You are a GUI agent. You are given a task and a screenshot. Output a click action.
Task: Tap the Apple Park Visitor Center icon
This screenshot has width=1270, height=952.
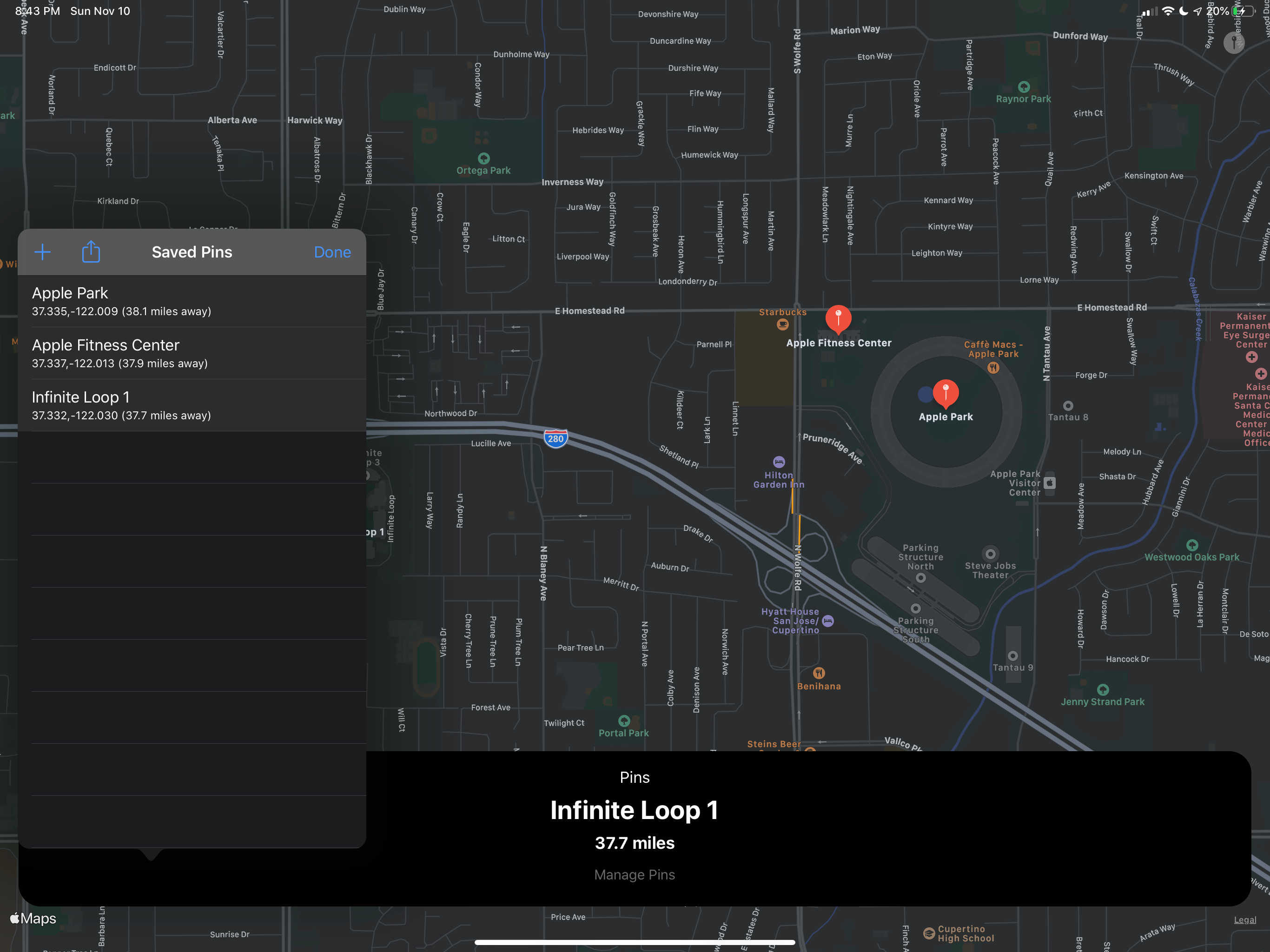pos(1050,483)
